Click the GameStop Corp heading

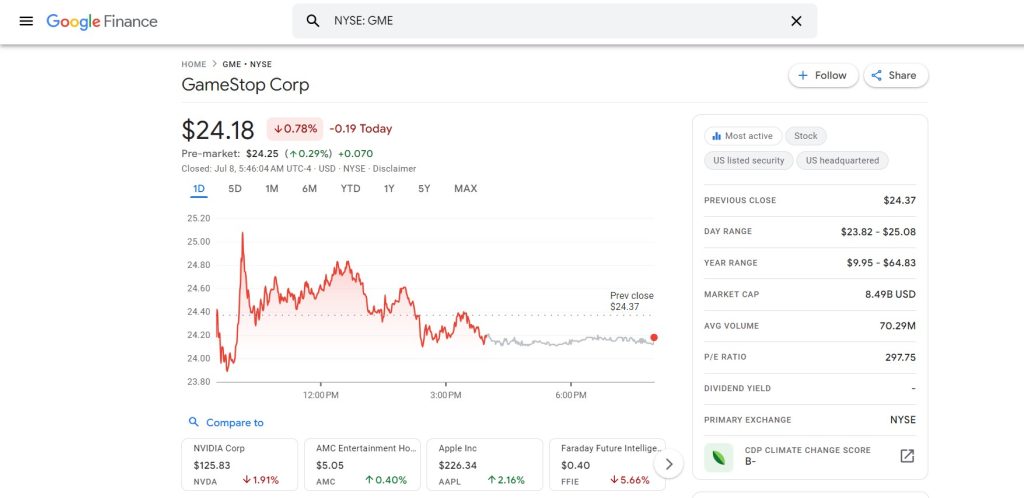(x=245, y=85)
